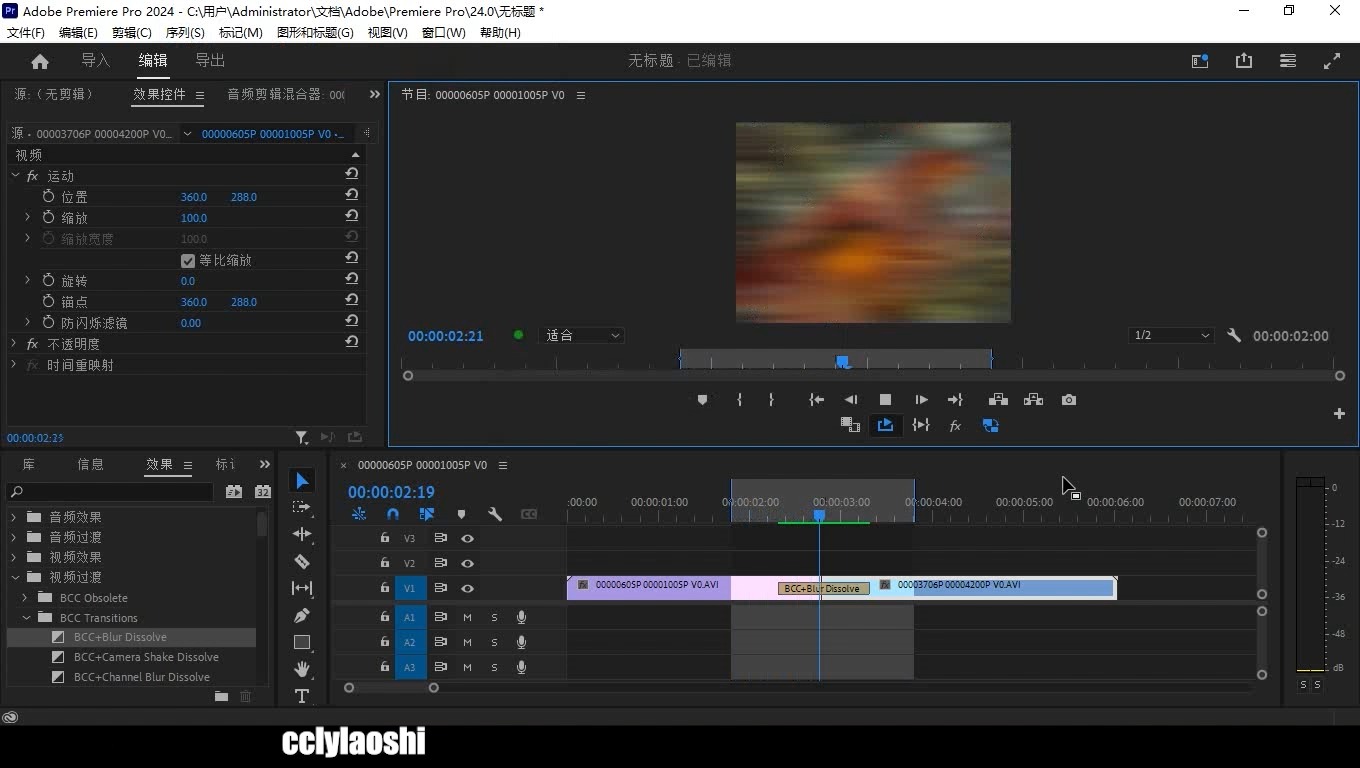Select the BCC+Channel Blur Dissolve effect
The image size is (1360, 768).
[142, 677]
